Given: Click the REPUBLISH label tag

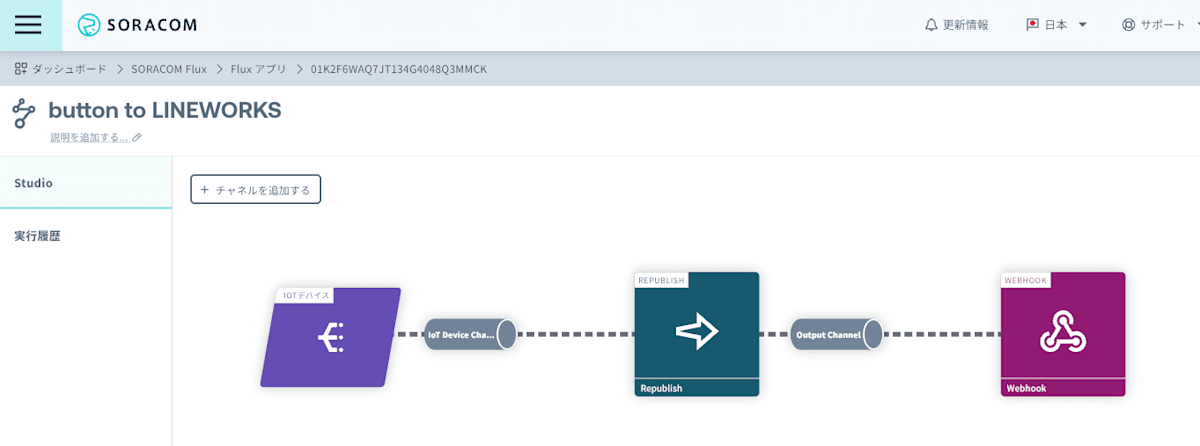Looking at the screenshot, I should click(x=662, y=280).
